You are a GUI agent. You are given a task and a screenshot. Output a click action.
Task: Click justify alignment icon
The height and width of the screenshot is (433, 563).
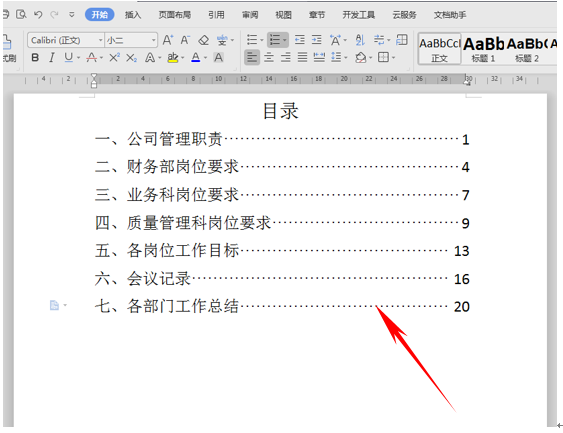tap(302, 57)
